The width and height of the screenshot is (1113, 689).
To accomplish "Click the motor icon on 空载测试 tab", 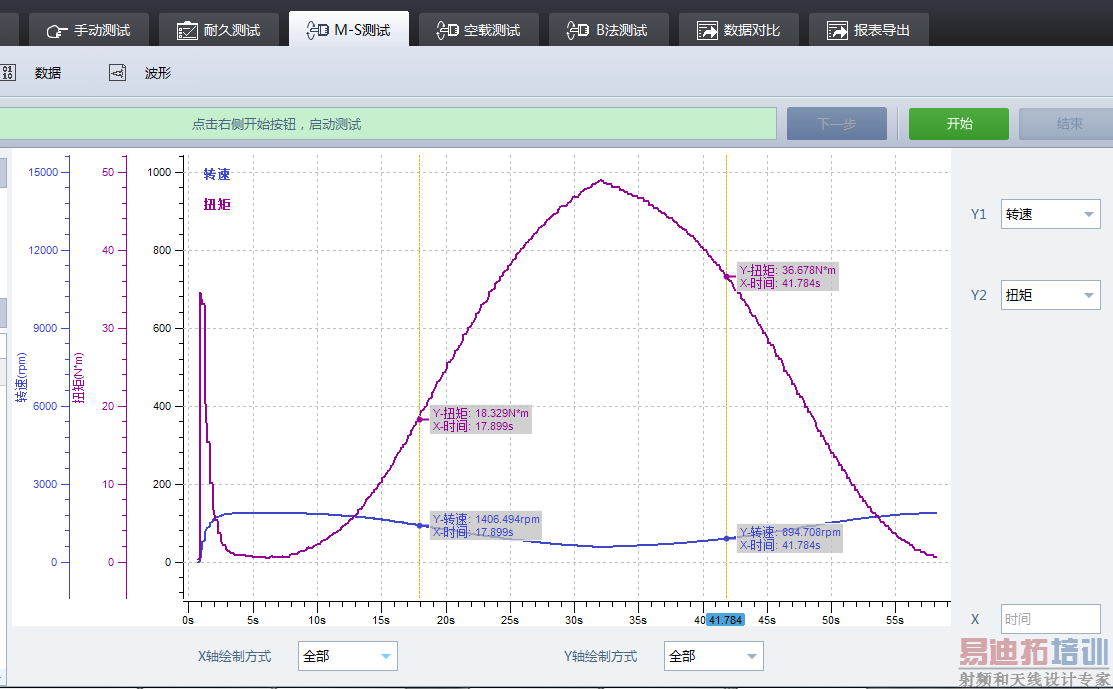I will [447, 30].
